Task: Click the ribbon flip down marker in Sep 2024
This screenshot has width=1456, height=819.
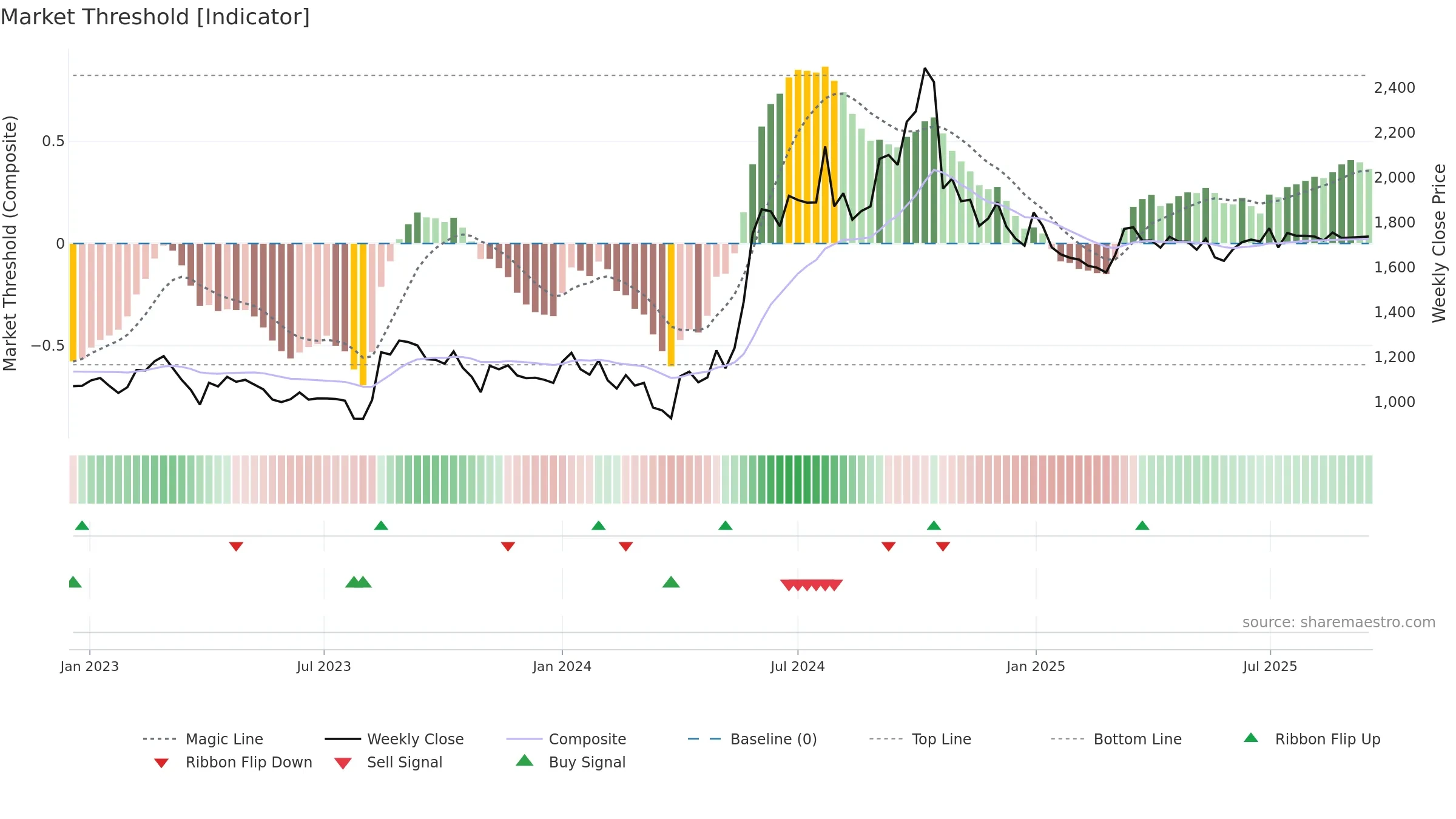Action: (888, 547)
